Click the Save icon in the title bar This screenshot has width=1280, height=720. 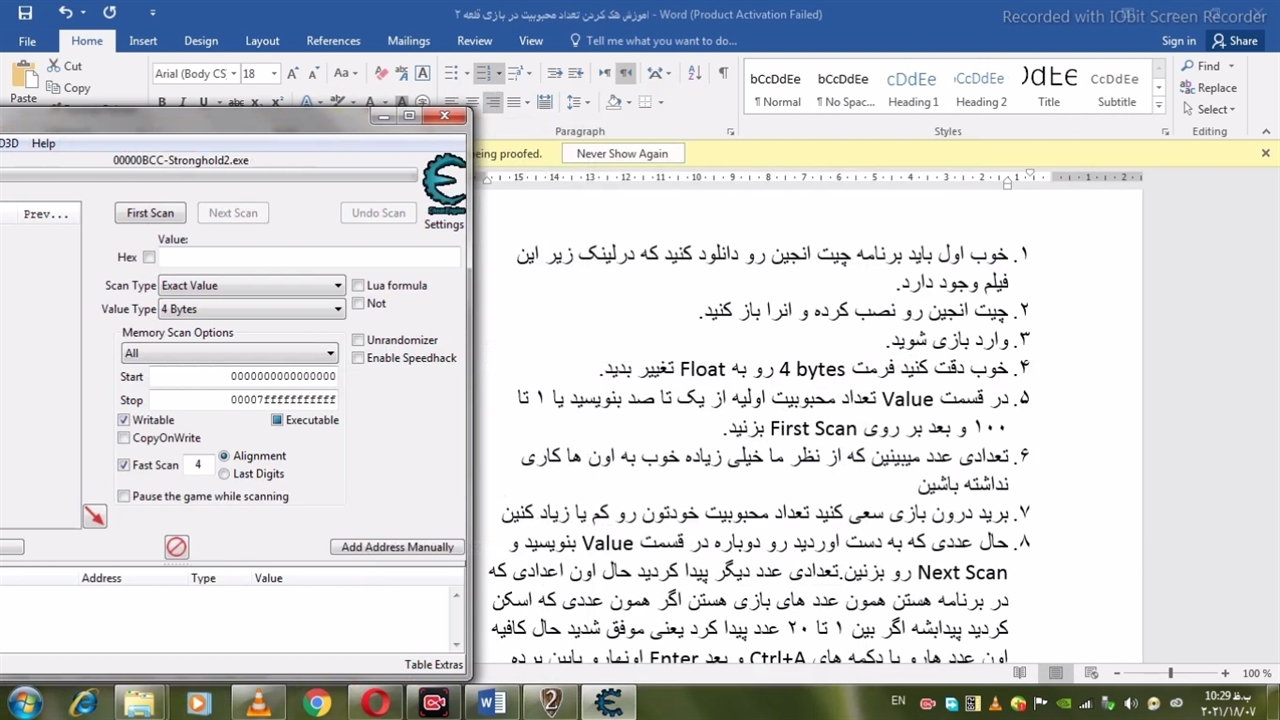[x=25, y=13]
